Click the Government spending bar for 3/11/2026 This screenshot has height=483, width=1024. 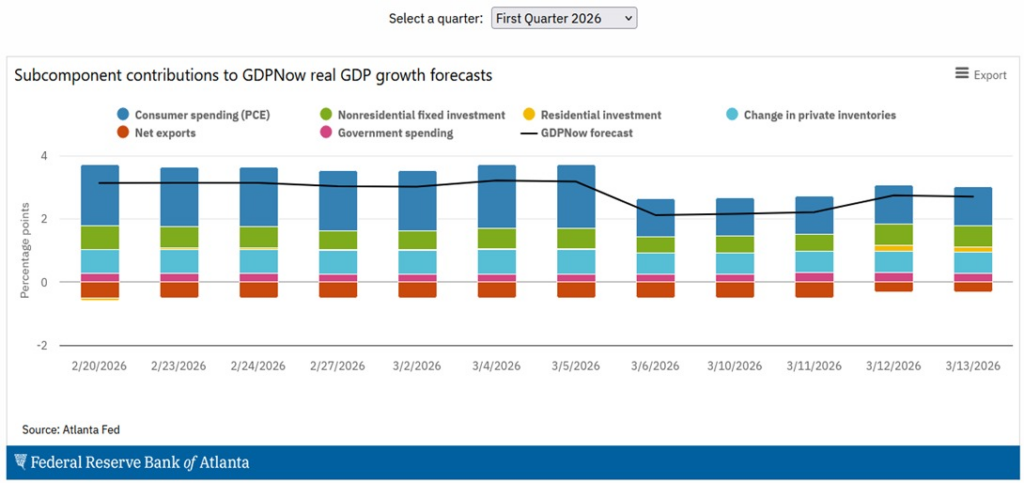[814, 277]
